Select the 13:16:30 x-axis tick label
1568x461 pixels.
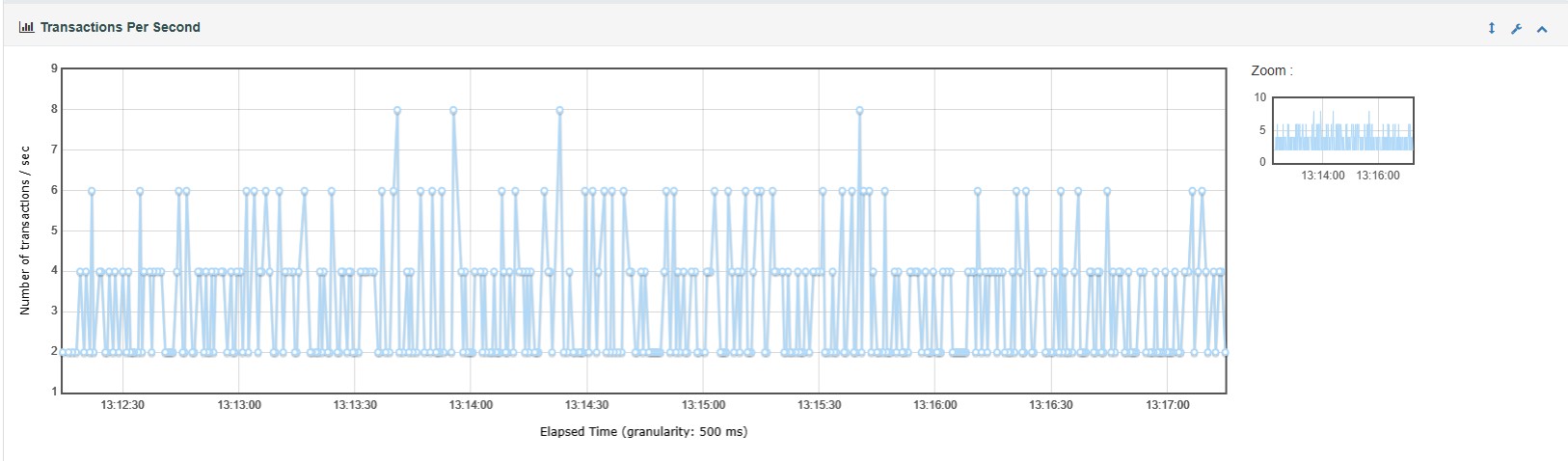[1050, 405]
